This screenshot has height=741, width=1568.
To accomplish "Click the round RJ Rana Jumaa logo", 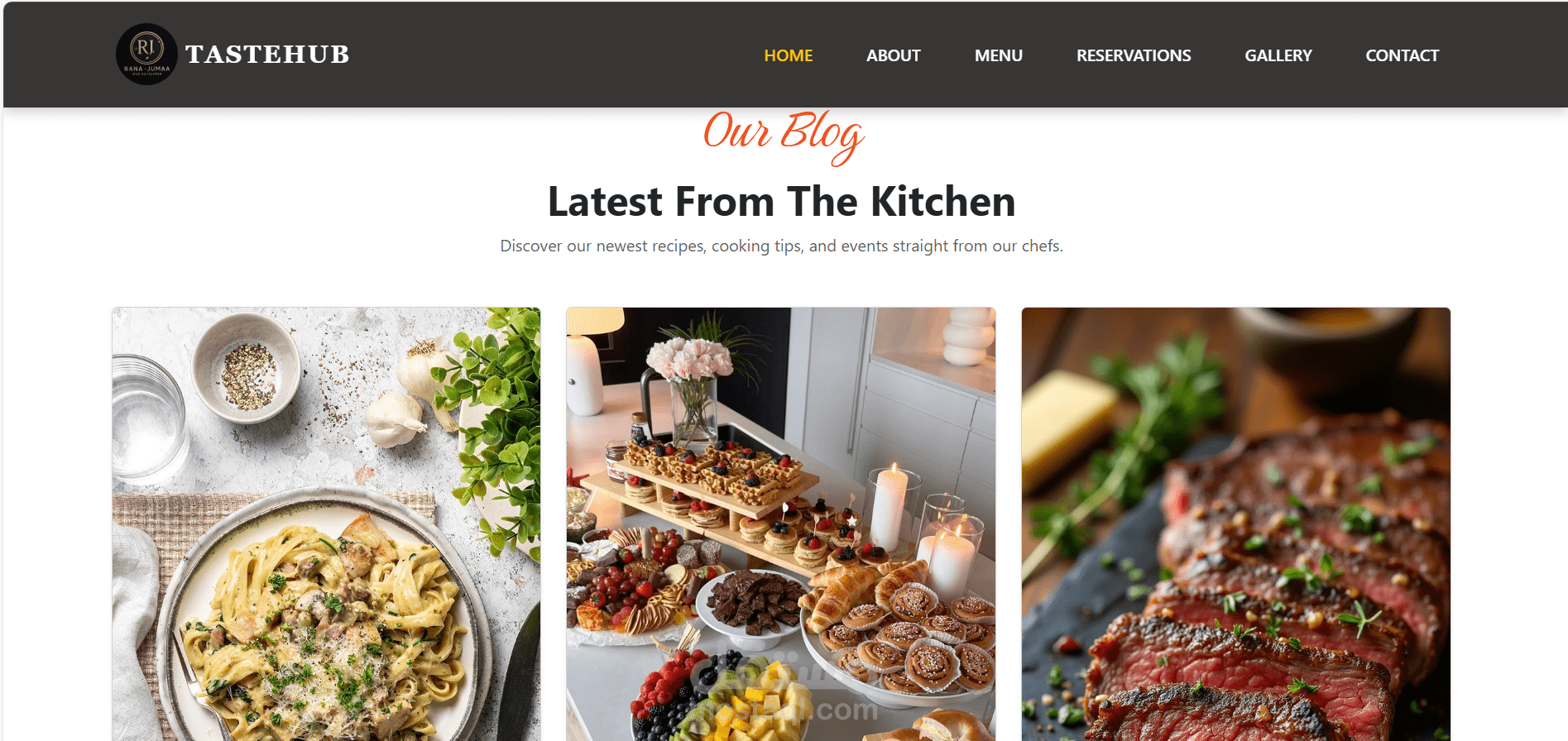I will pyautogui.click(x=146, y=54).
